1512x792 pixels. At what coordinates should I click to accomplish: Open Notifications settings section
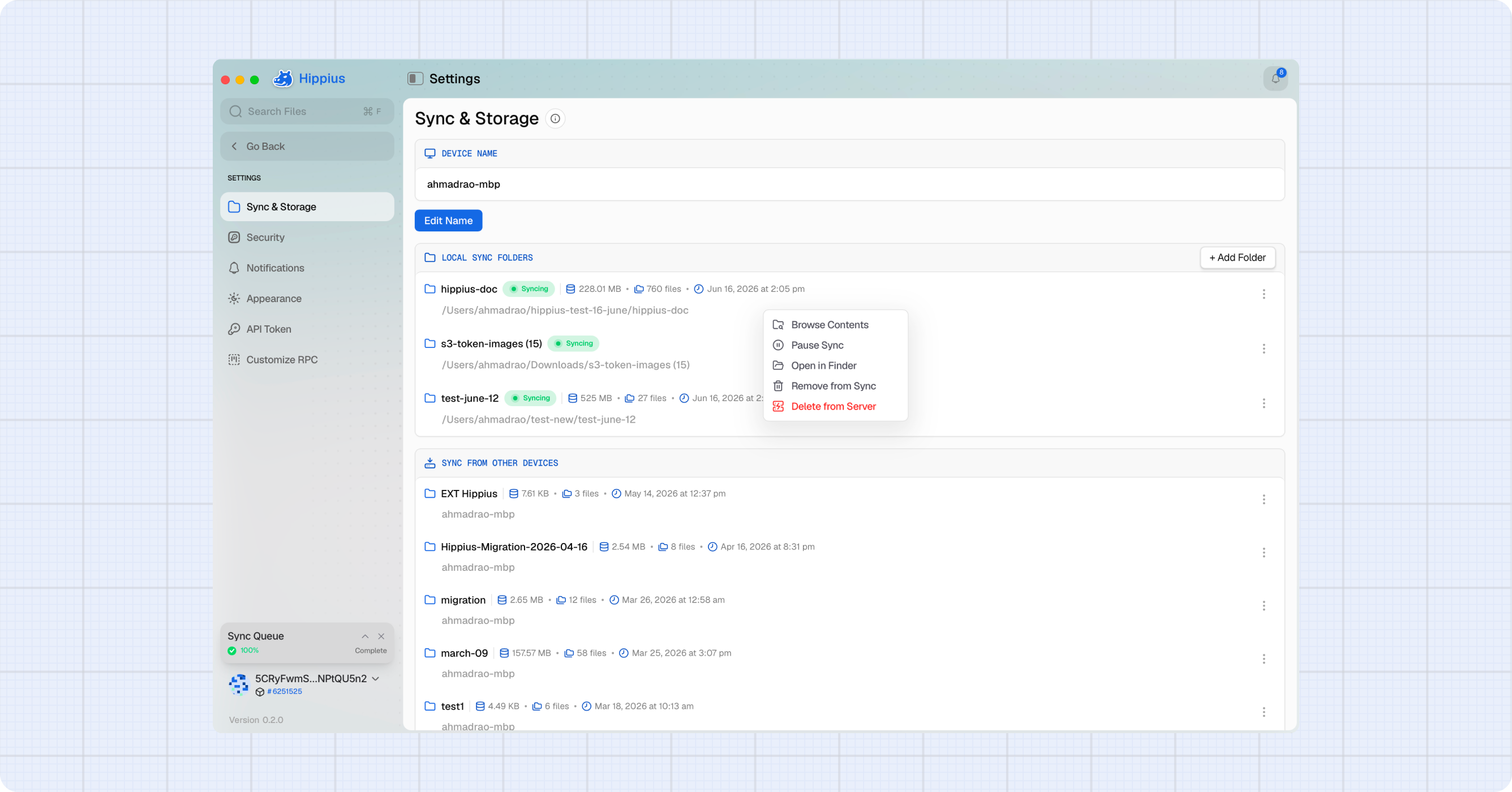point(307,268)
